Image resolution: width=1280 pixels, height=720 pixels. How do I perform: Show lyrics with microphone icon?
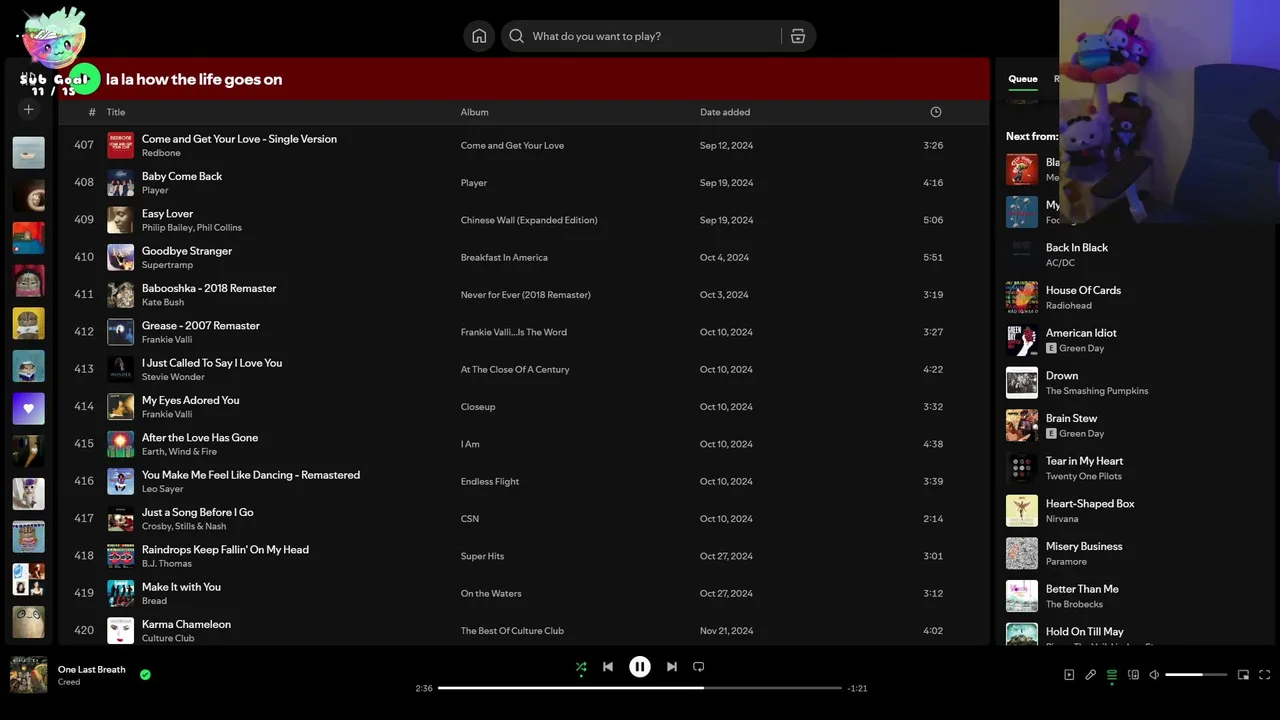[x=1091, y=675]
